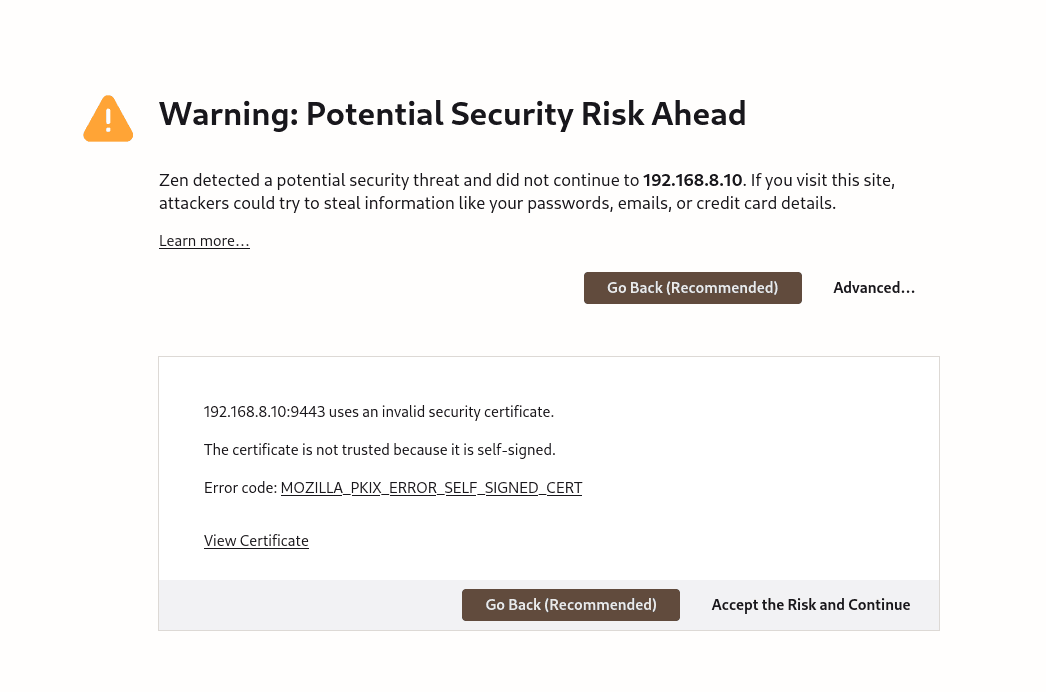Click the Zen detected a potential threat paragraph
The width and height of the screenshot is (1046, 692).
click(527, 192)
